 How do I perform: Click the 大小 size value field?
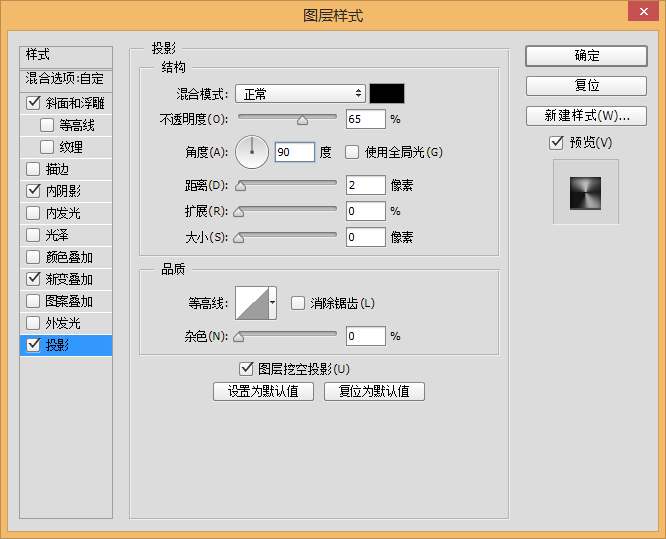366,237
